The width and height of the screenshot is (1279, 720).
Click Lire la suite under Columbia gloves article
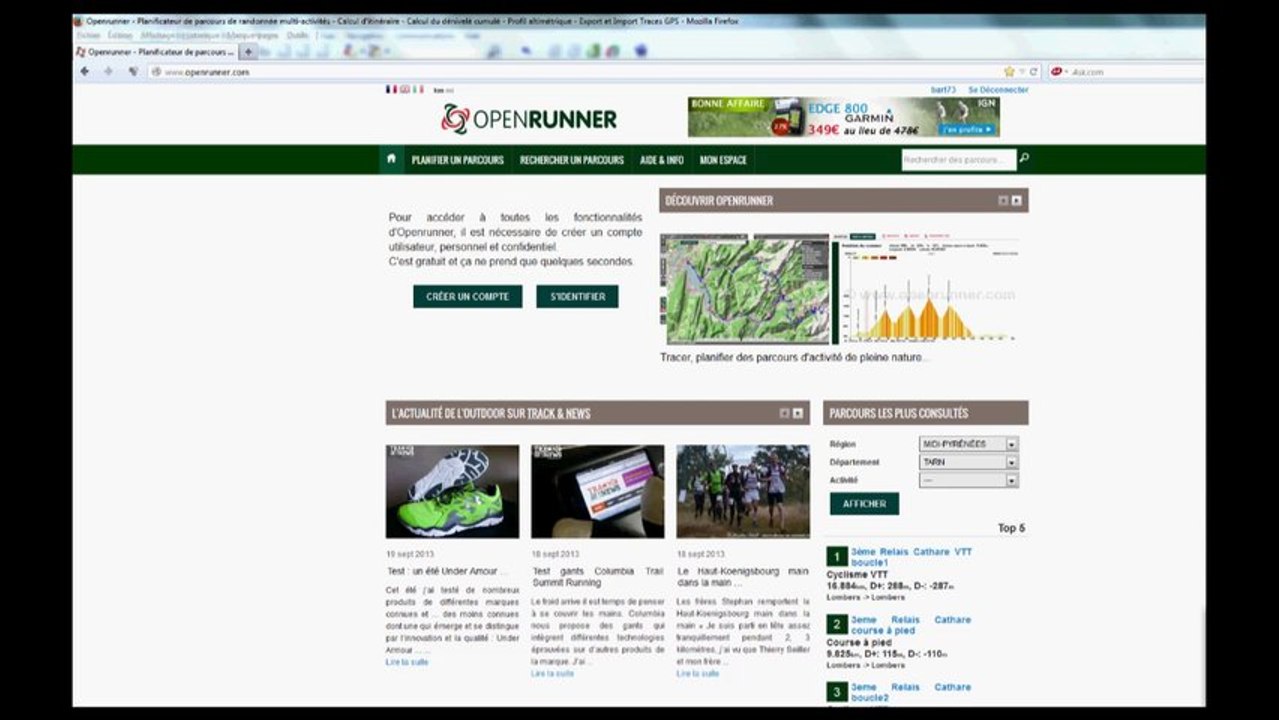coord(552,674)
